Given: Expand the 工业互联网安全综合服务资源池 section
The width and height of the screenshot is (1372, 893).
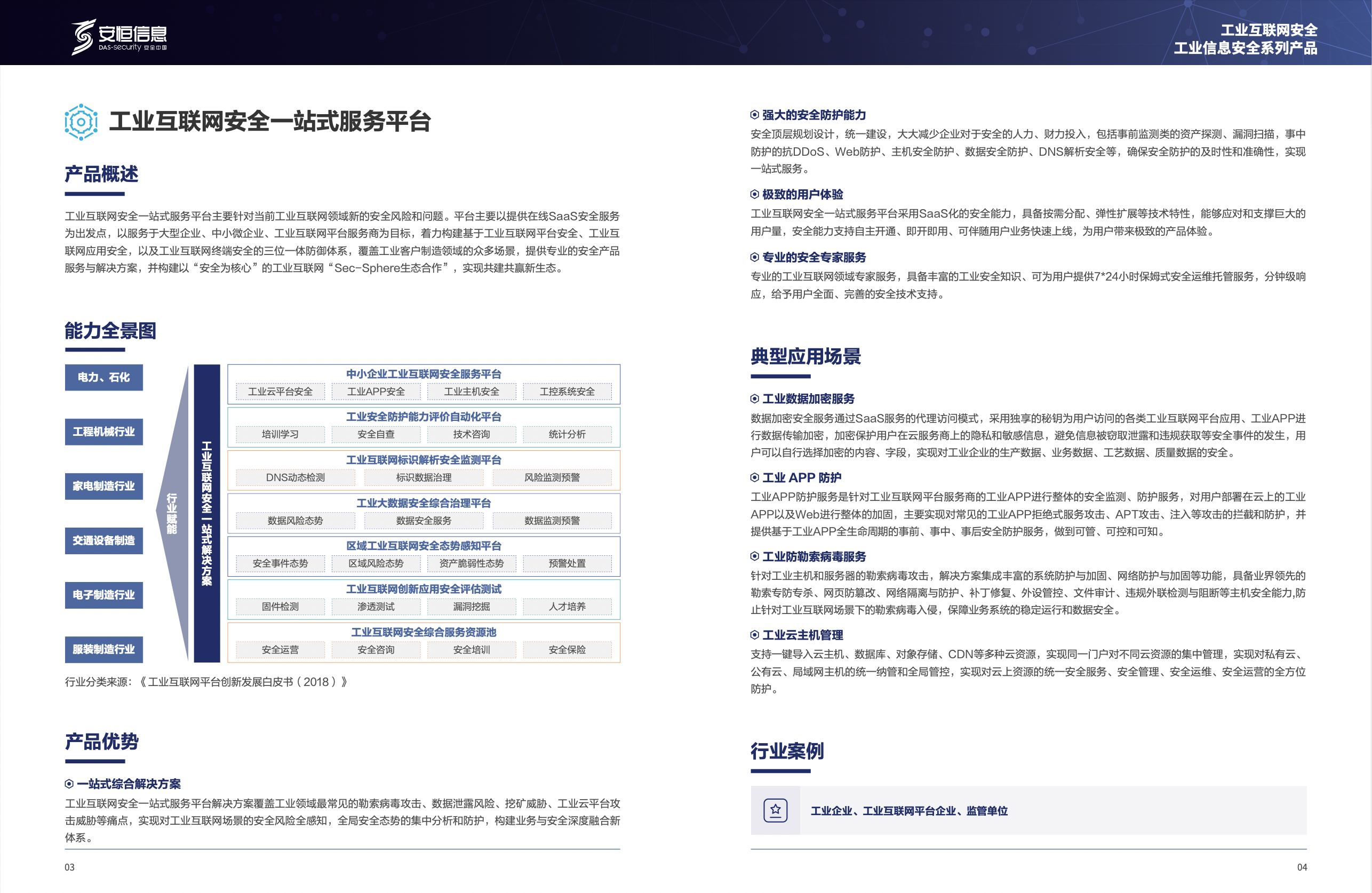Looking at the screenshot, I should pyautogui.click(x=425, y=632).
